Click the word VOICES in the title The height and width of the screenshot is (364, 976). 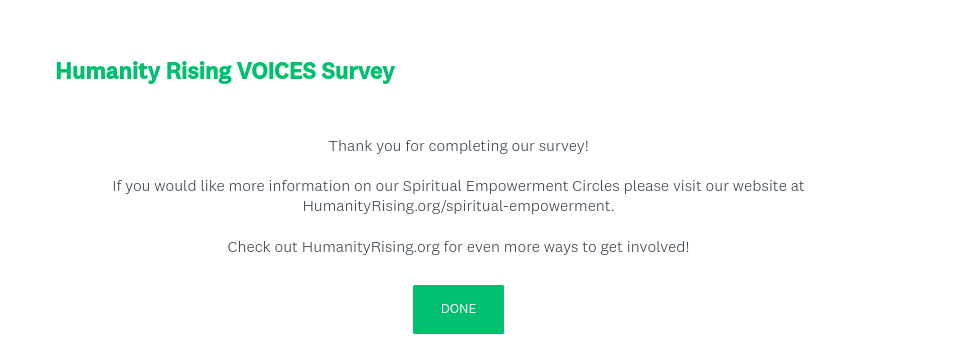click(x=276, y=71)
